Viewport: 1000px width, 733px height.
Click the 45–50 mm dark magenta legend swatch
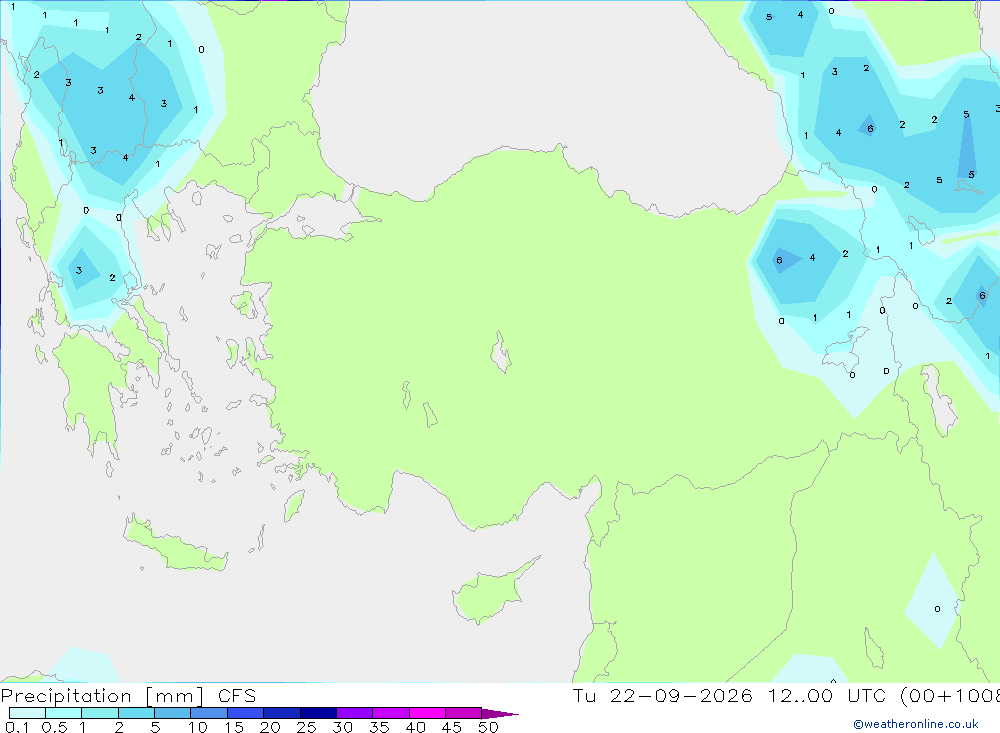click(x=463, y=713)
